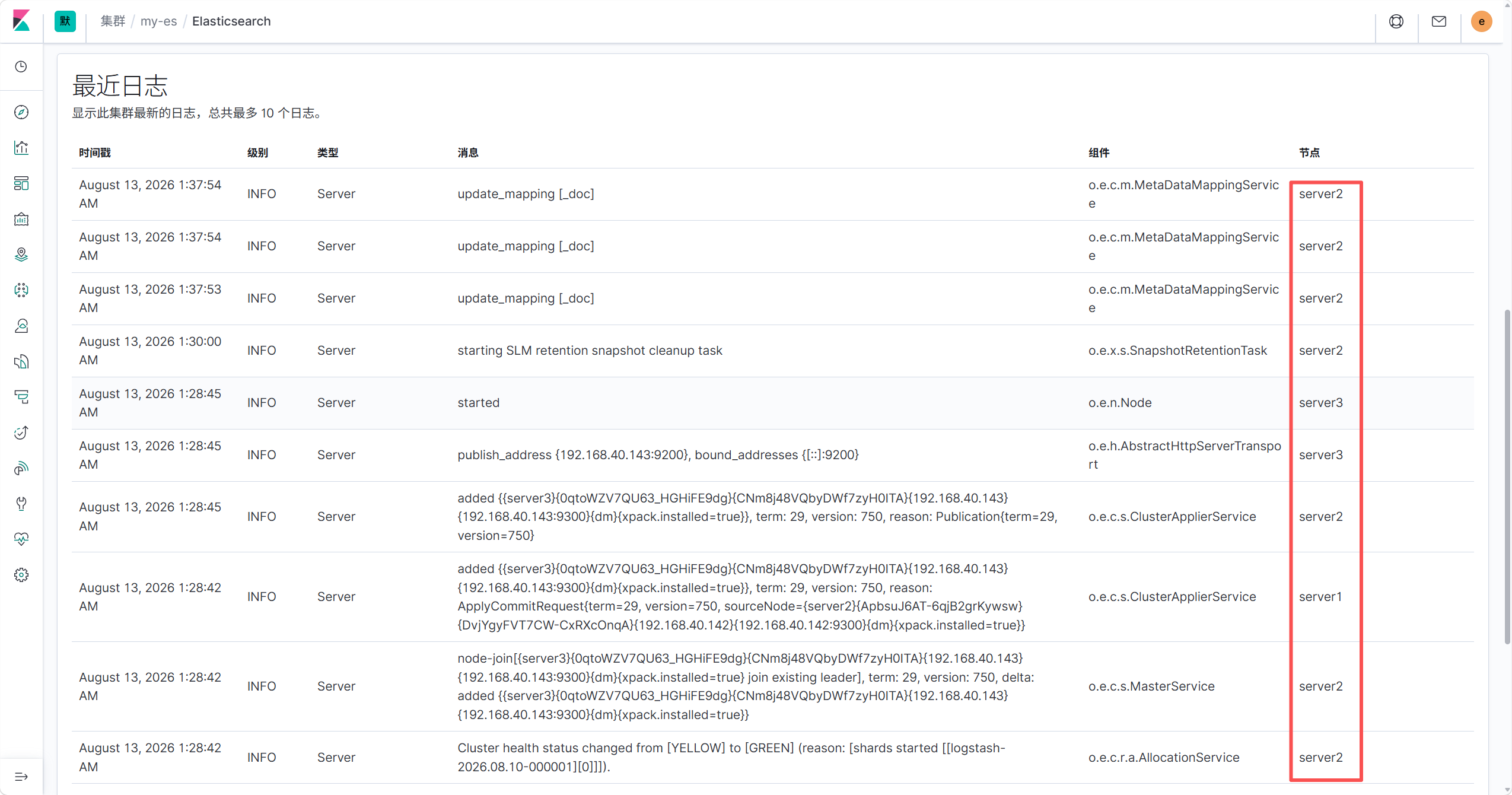1512x795 pixels.
Task: Click the Elasticsearch breadcrumb
Action: coord(231,21)
